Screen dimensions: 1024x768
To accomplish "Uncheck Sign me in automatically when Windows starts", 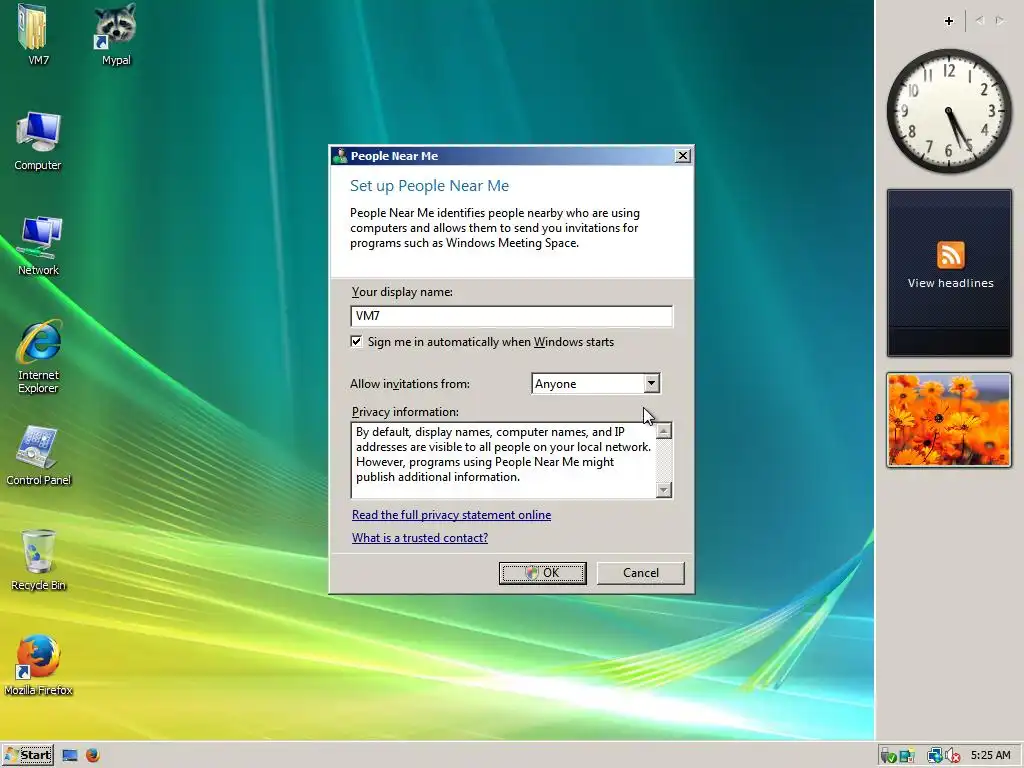I will [x=357, y=342].
